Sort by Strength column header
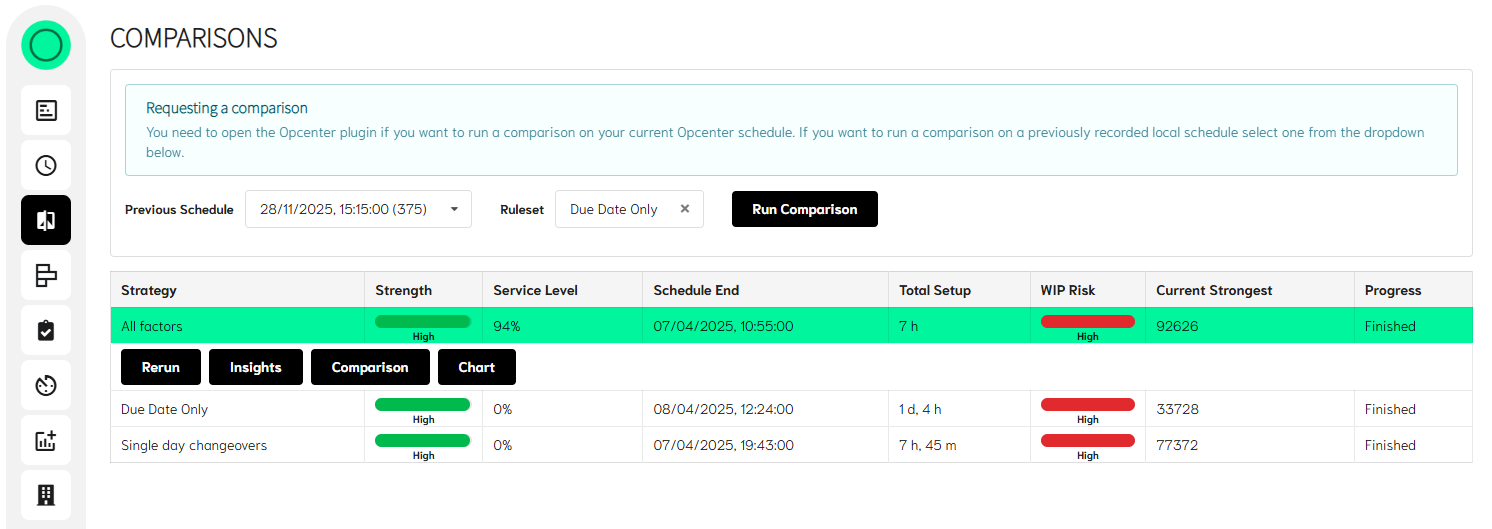 423,290
